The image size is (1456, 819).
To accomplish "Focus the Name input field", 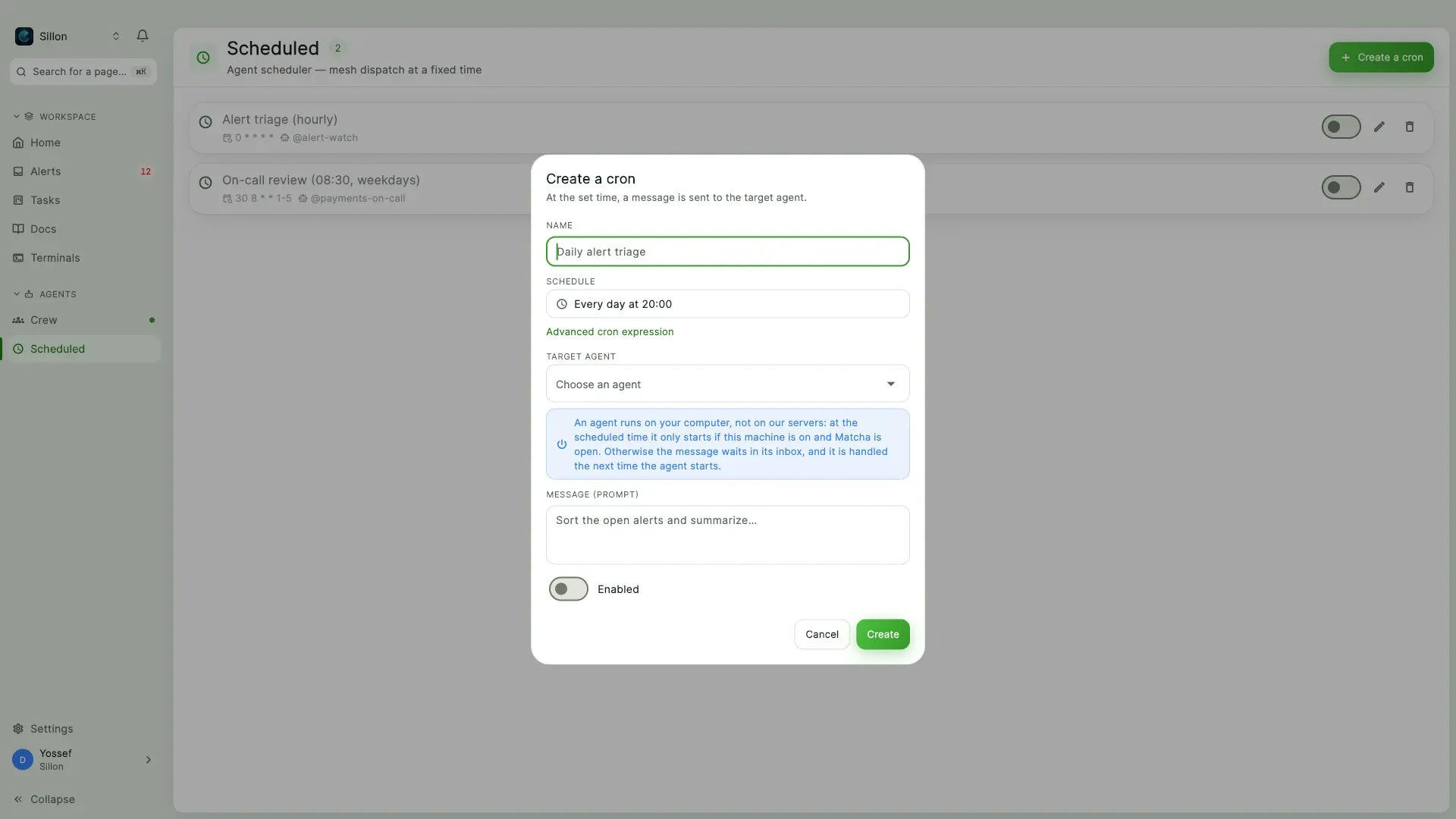I will (x=727, y=252).
